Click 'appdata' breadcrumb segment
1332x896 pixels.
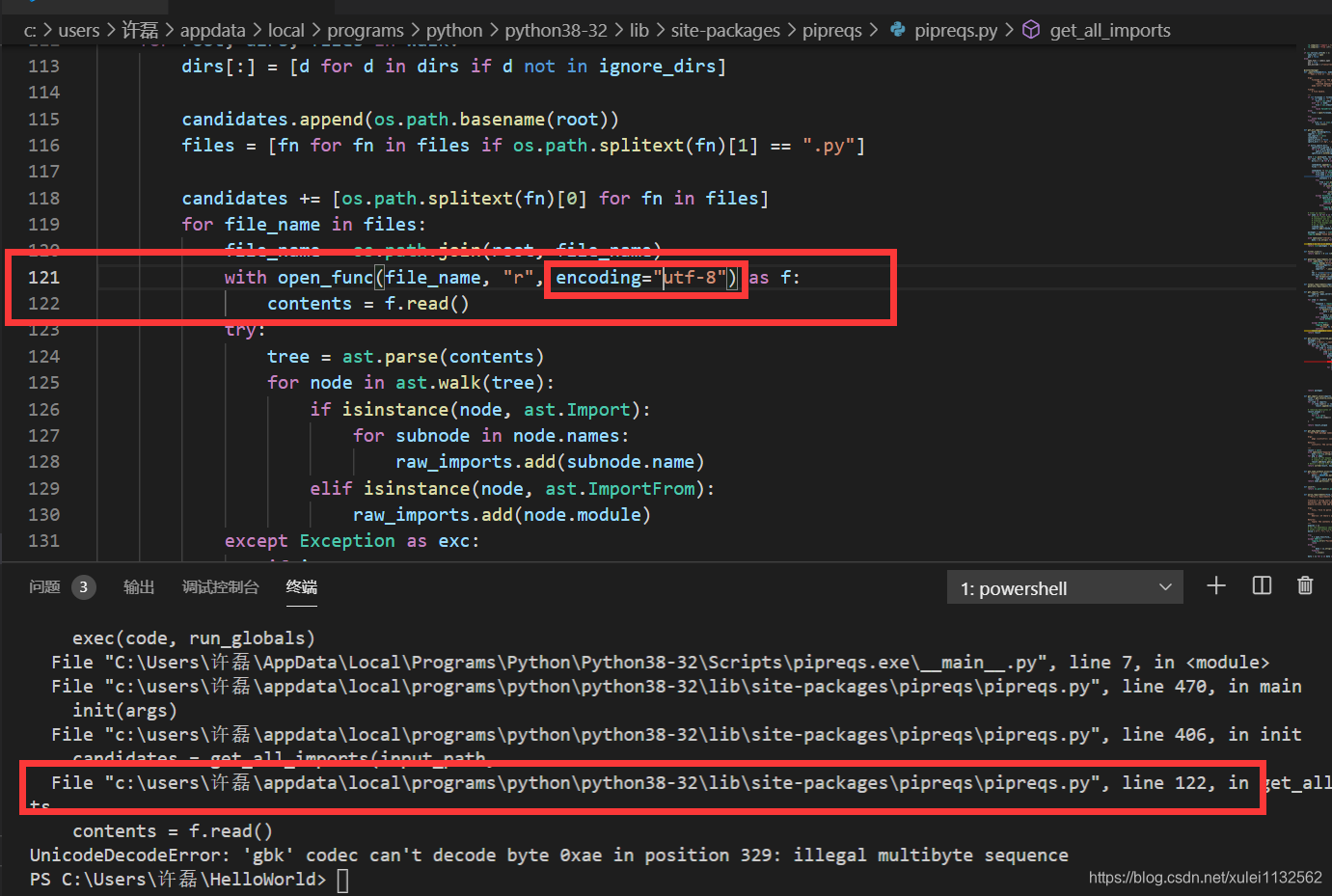click(x=213, y=30)
